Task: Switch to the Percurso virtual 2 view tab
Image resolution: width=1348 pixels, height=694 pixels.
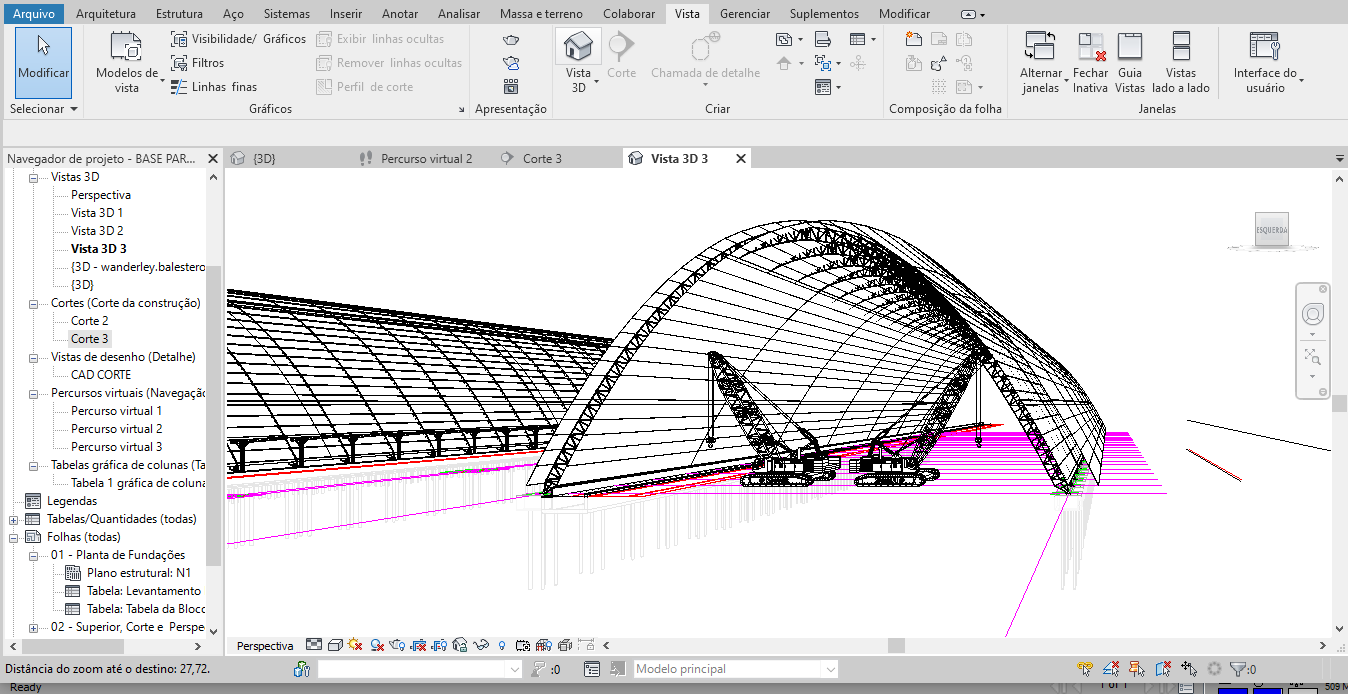Action: pos(425,159)
